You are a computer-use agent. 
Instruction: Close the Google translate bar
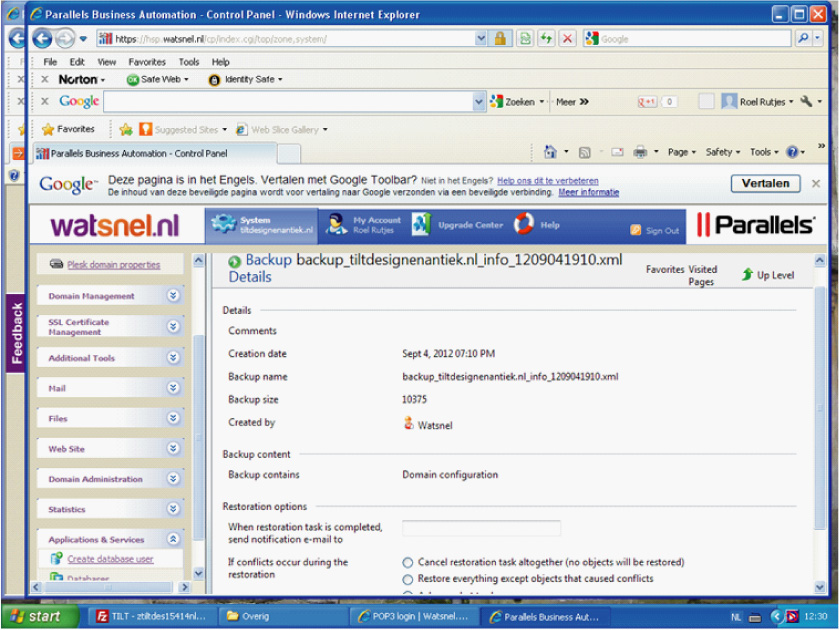[x=816, y=184]
